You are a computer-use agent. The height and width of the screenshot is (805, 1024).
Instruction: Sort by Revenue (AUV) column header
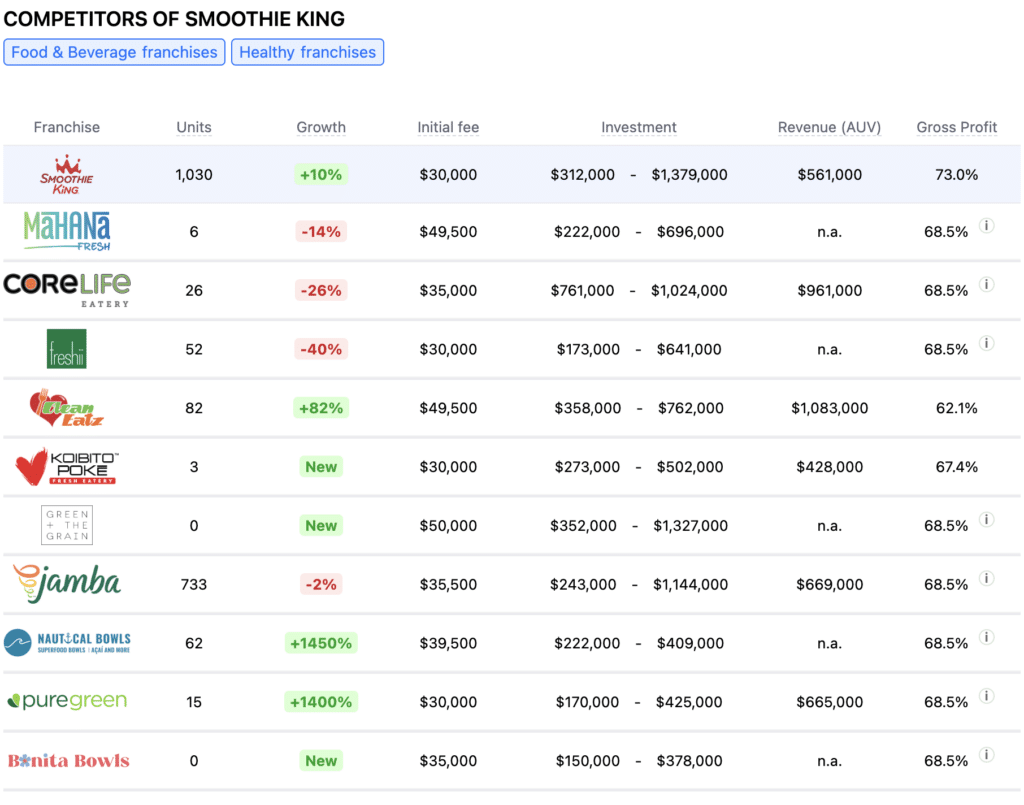tap(829, 127)
